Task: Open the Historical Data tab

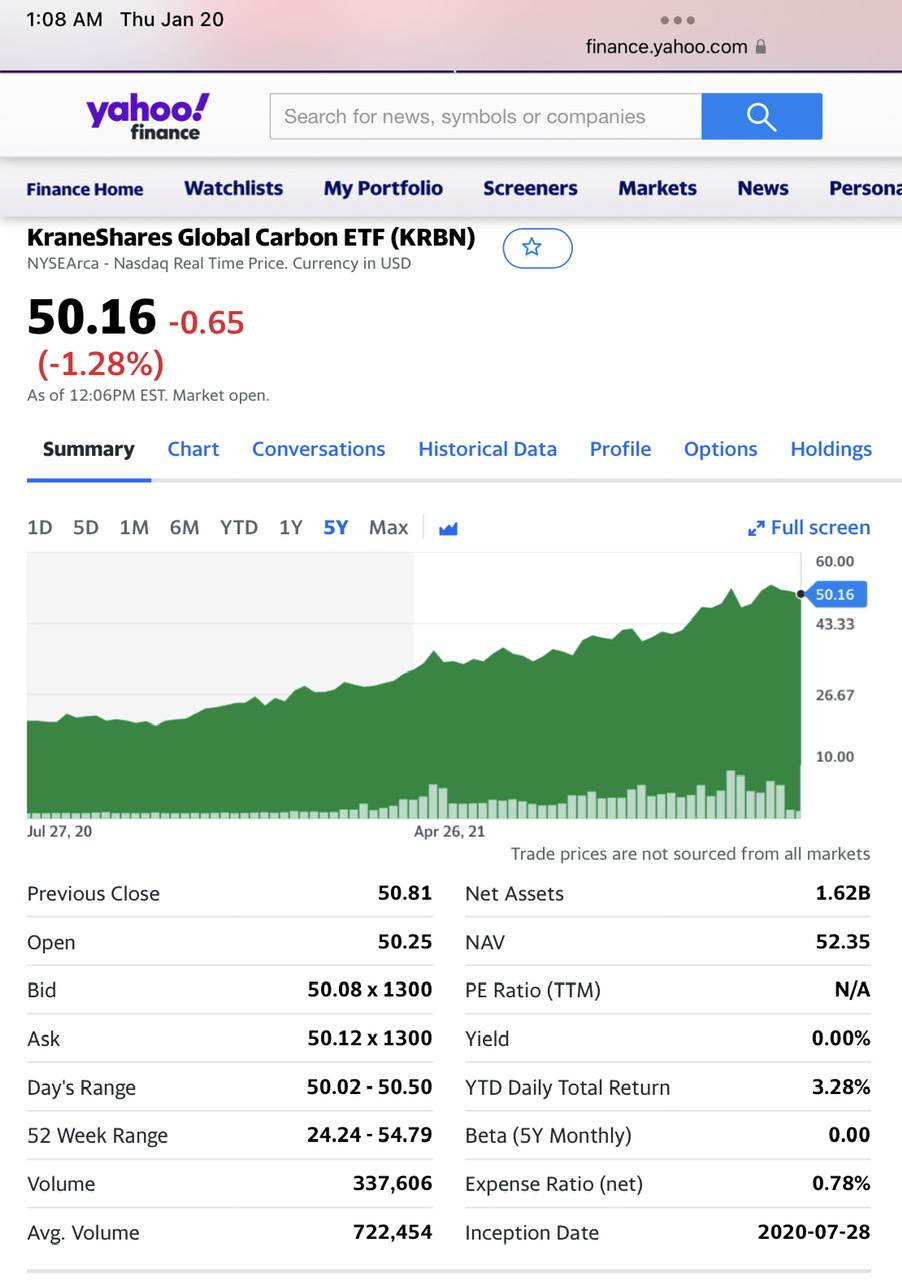Action: tap(487, 450)
